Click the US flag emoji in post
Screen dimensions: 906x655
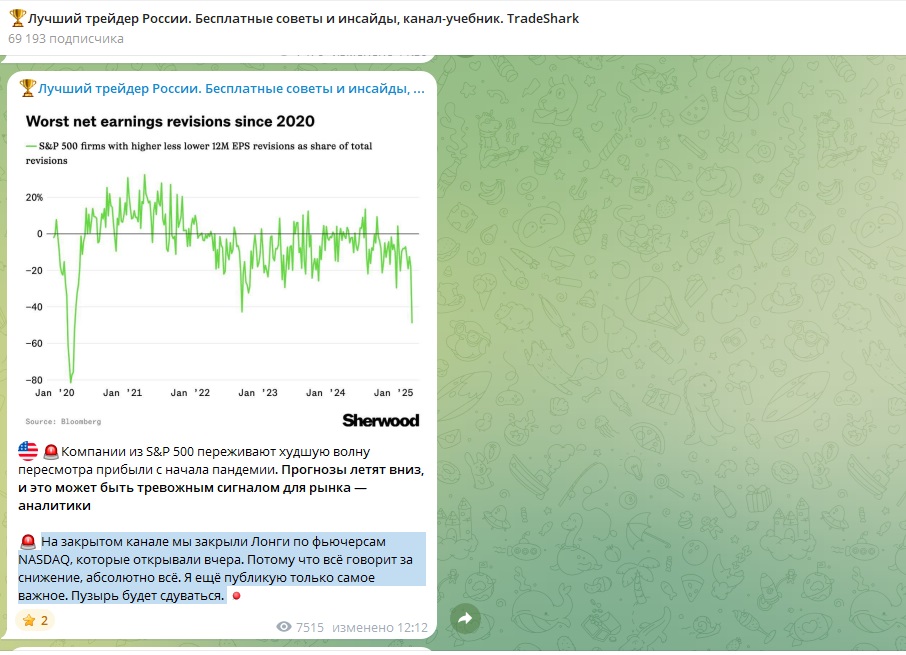click(x=27, y=452)
